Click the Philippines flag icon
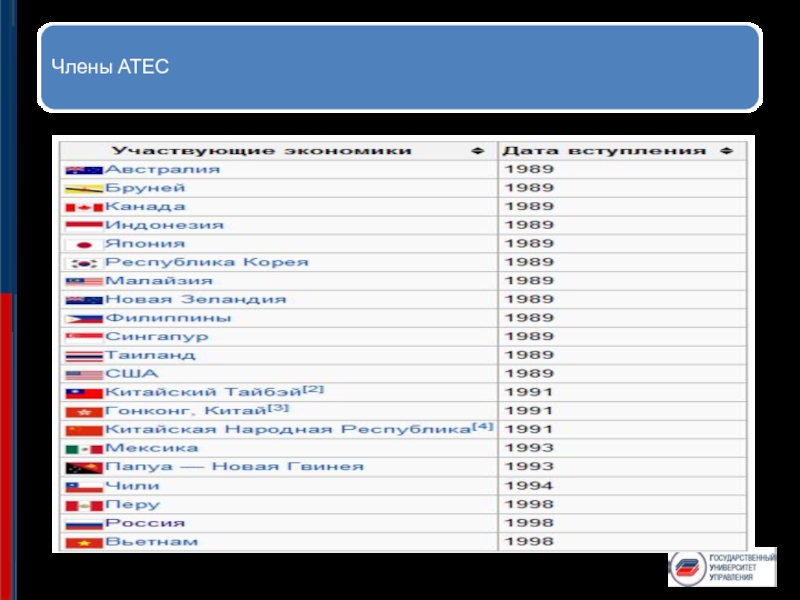 click(x=84, y=319)
